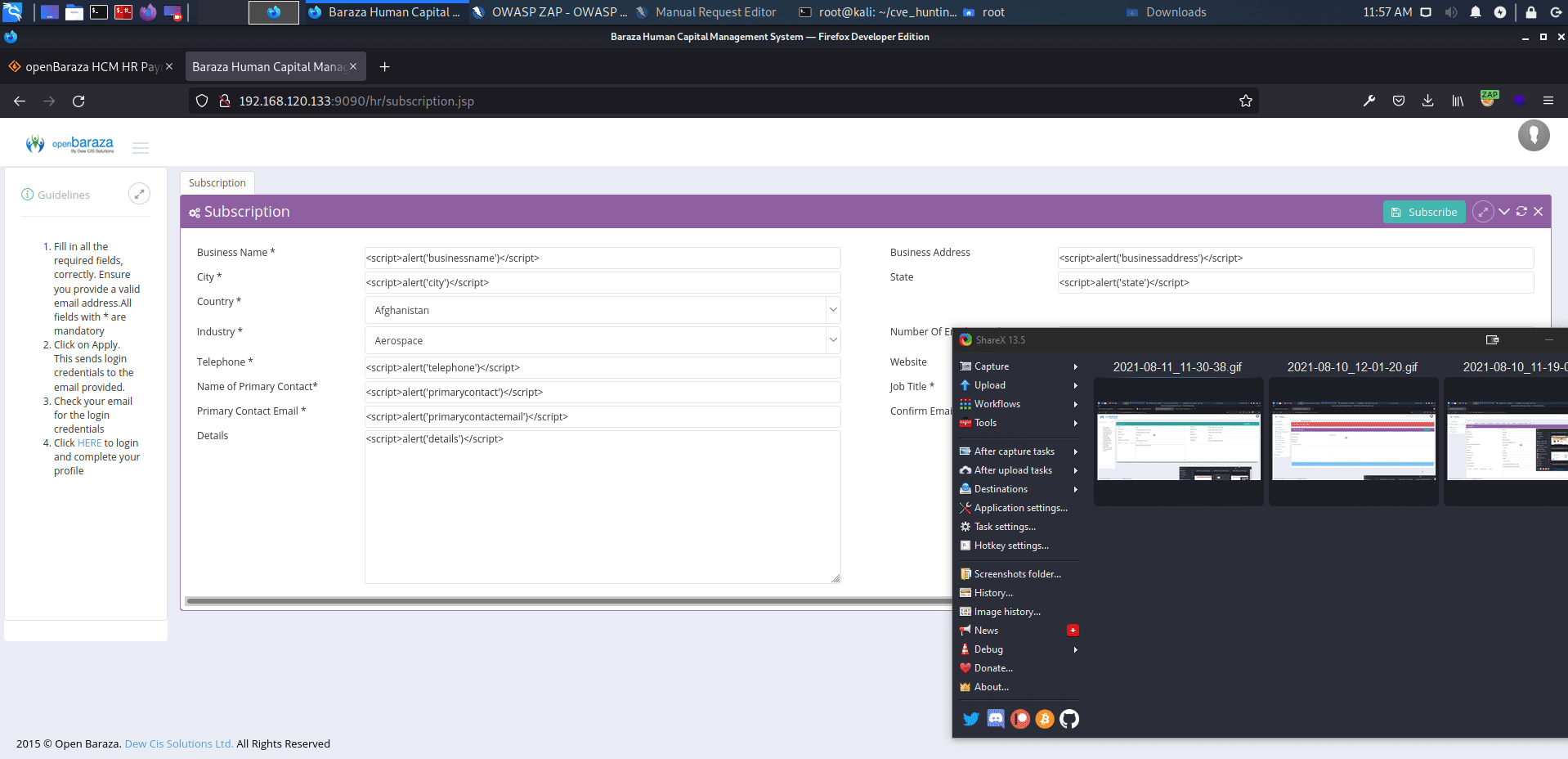This screenshot has width=1568, height=759.
Task: Open the red root terminal launcher
Action: click(123, 11)
